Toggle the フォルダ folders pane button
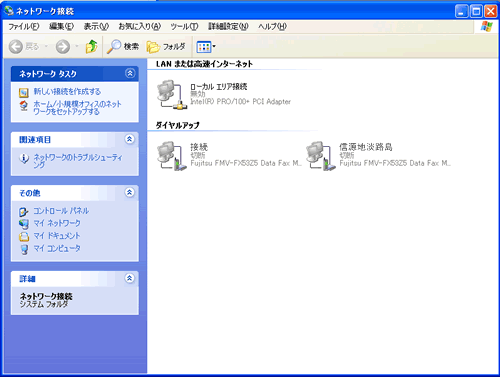The height and width of the screenshot is (377, 500). coord(166,47)
